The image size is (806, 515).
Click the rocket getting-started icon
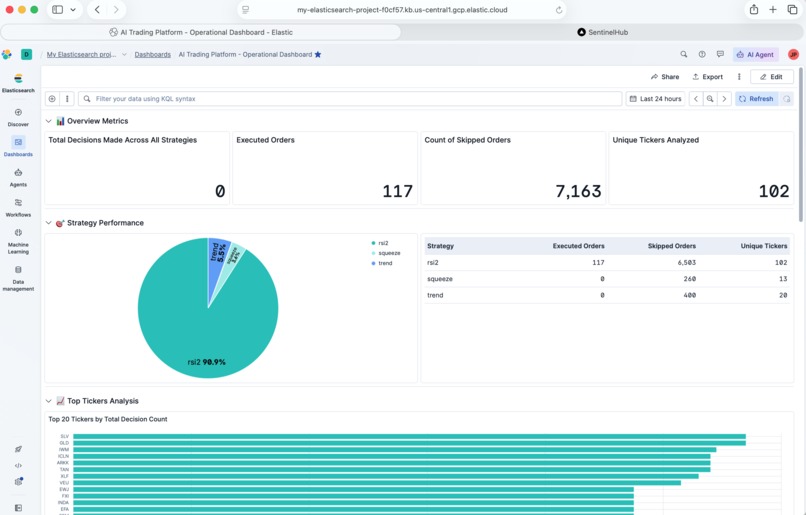18,449
